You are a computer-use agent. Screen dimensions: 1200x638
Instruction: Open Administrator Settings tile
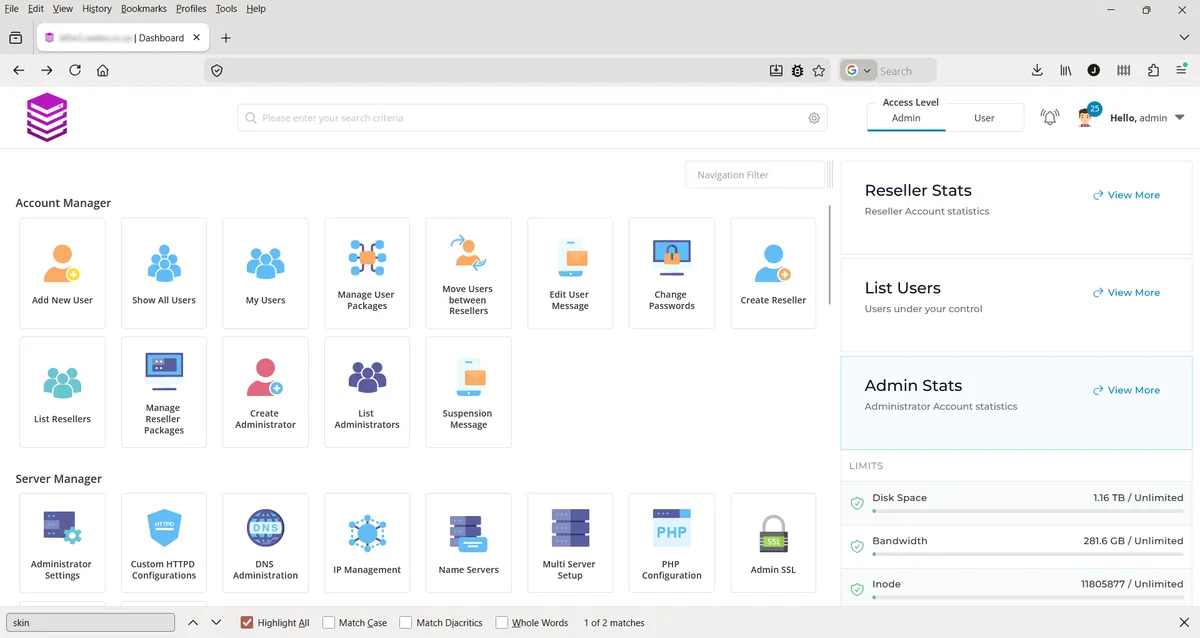pyautogui.click(x=62, y=543)
